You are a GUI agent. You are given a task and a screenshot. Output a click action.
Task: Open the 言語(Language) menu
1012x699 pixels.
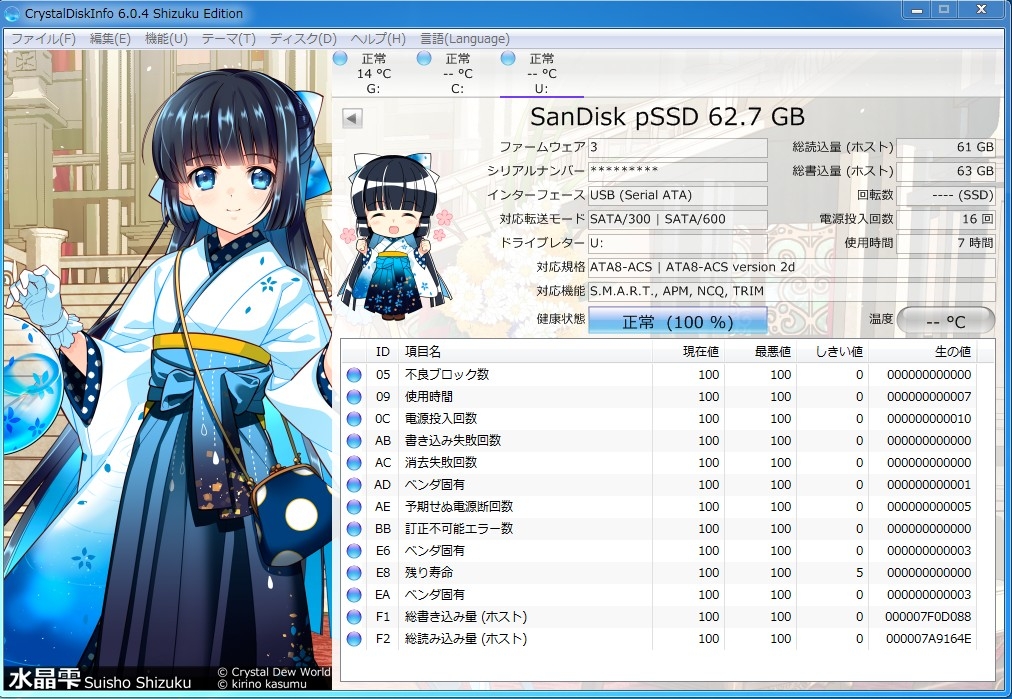click(x=465, y=39)
